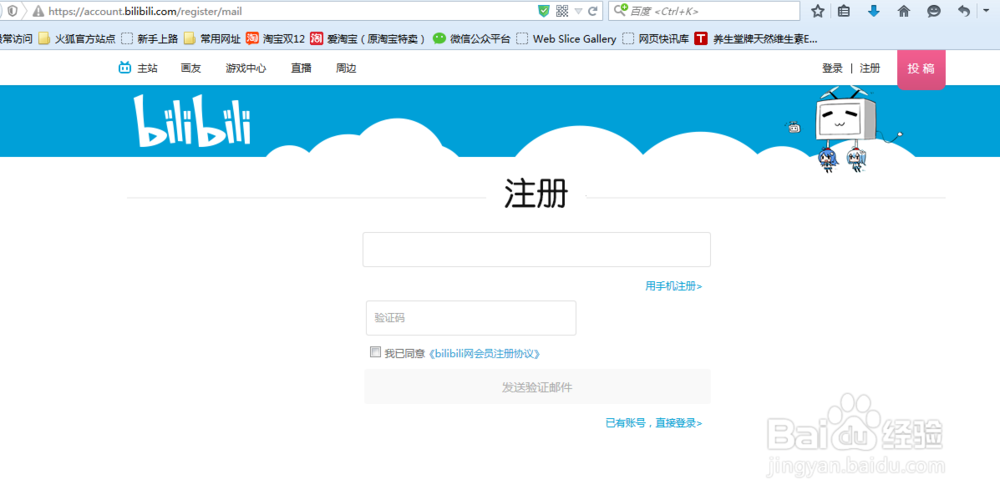Click the red T bookmark favicon
This screenshot has width=1000, height=500.
pyautogui.click(x=701, y=39)
